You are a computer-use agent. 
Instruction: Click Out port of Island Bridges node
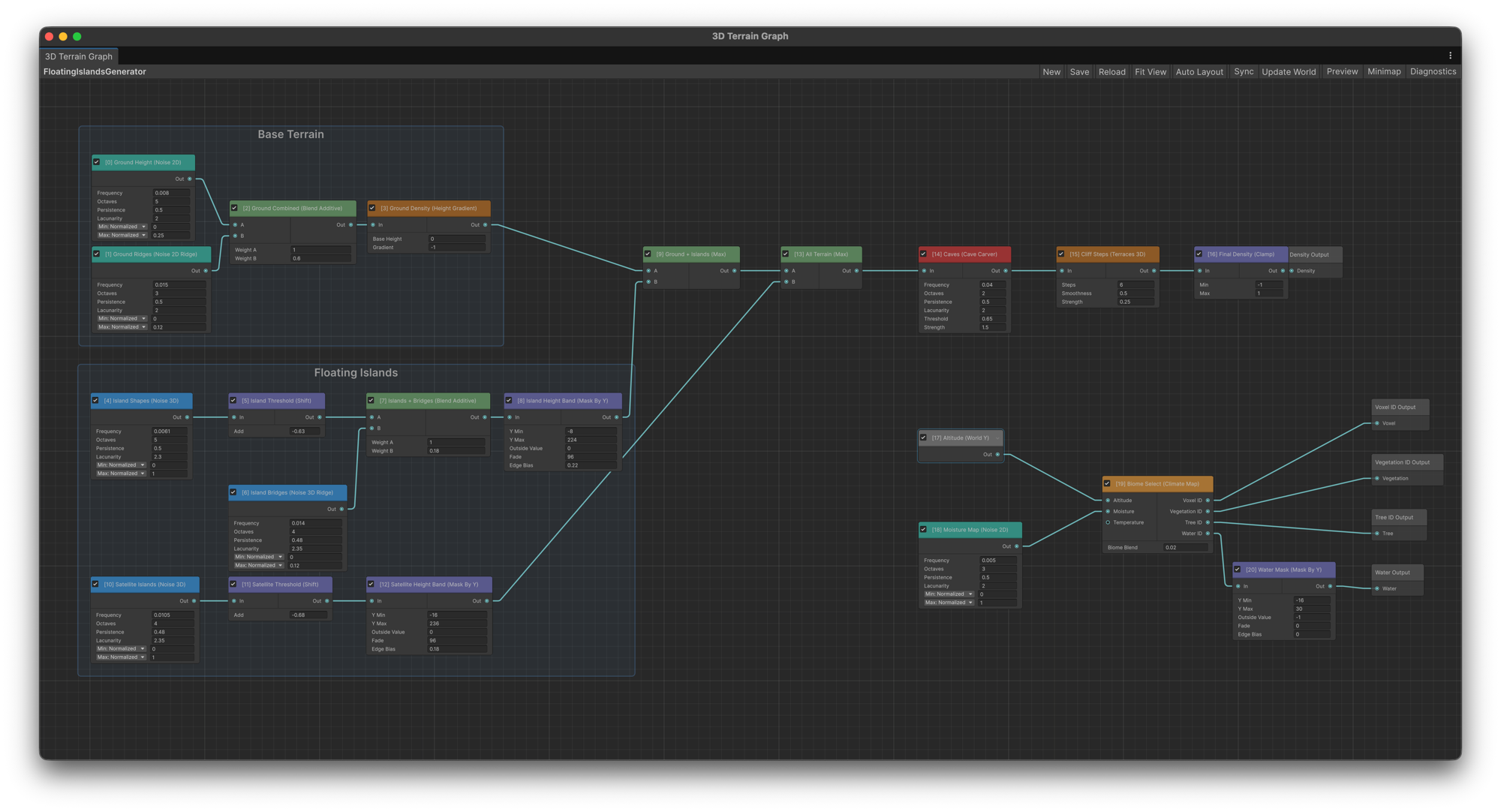341,509
